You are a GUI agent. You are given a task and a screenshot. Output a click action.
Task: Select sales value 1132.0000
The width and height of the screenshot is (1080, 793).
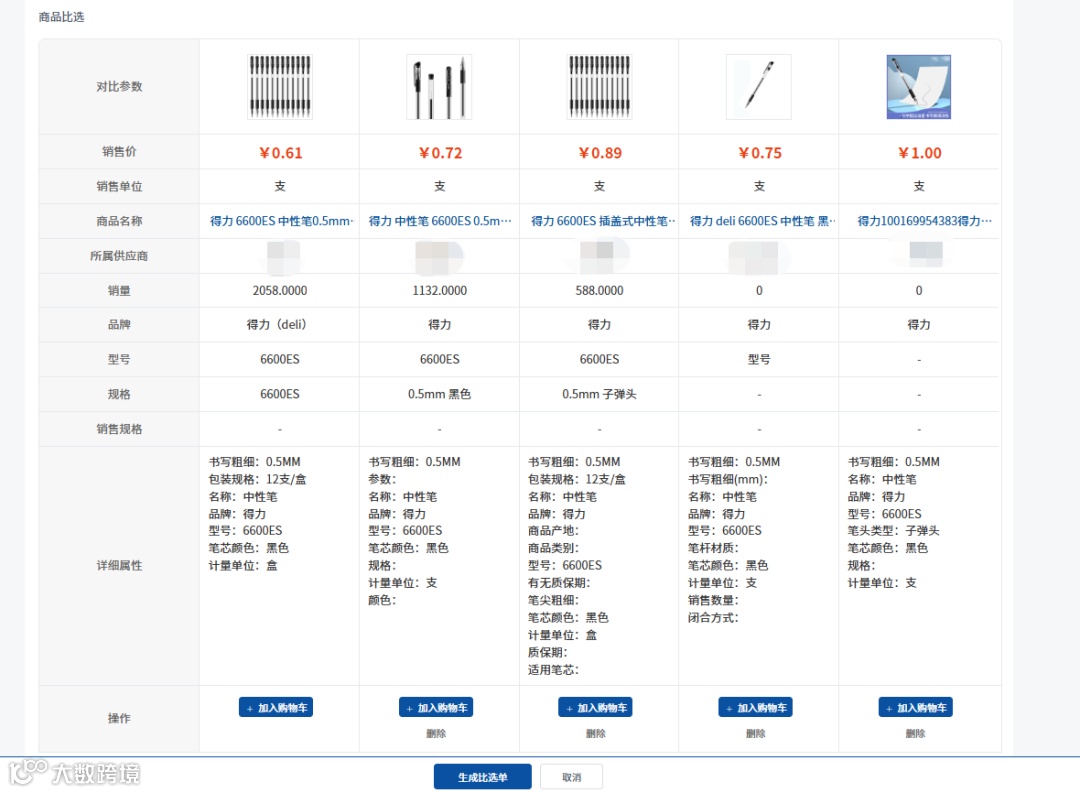(439, 291)
